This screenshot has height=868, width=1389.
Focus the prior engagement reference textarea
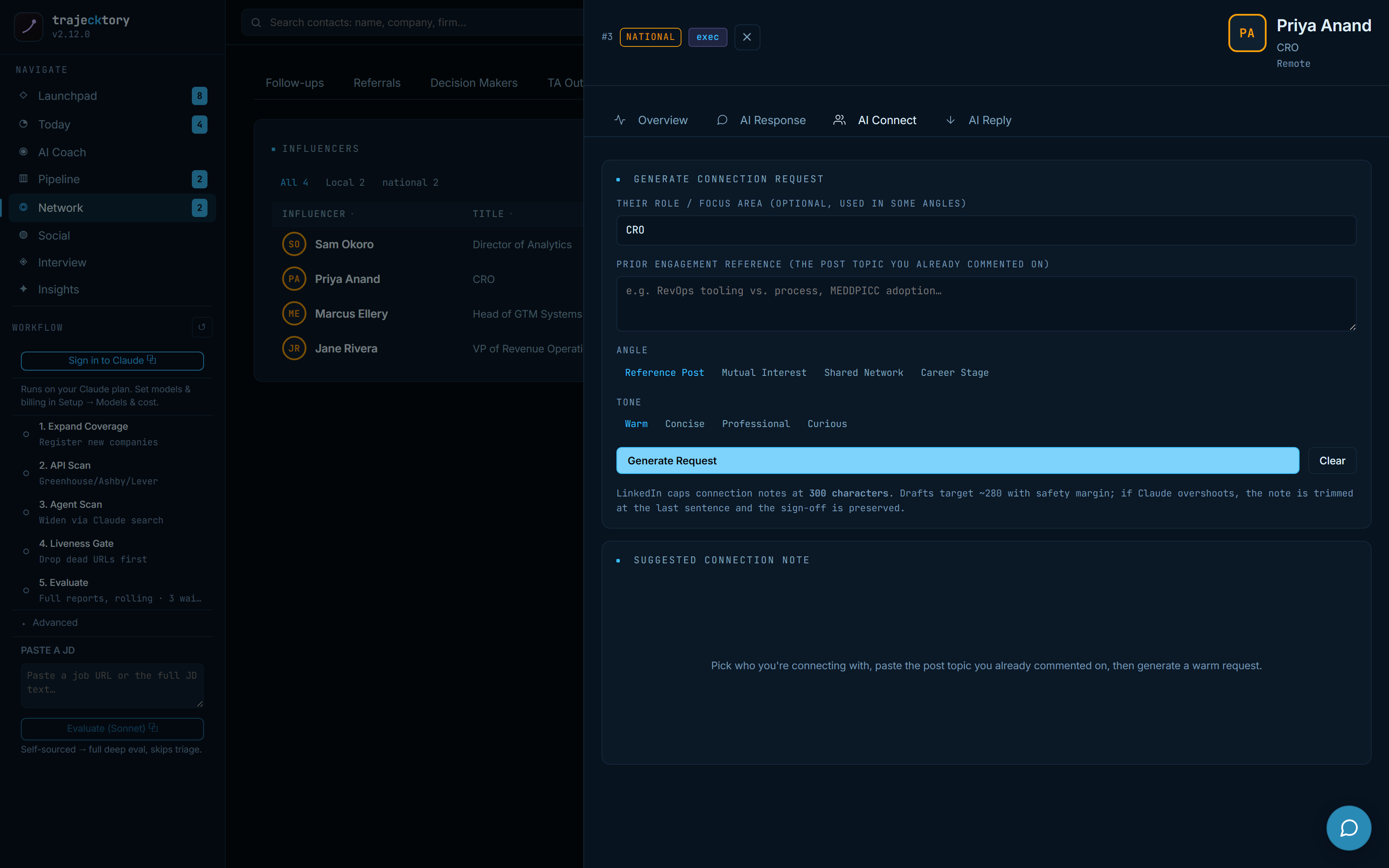pos(986,304)
